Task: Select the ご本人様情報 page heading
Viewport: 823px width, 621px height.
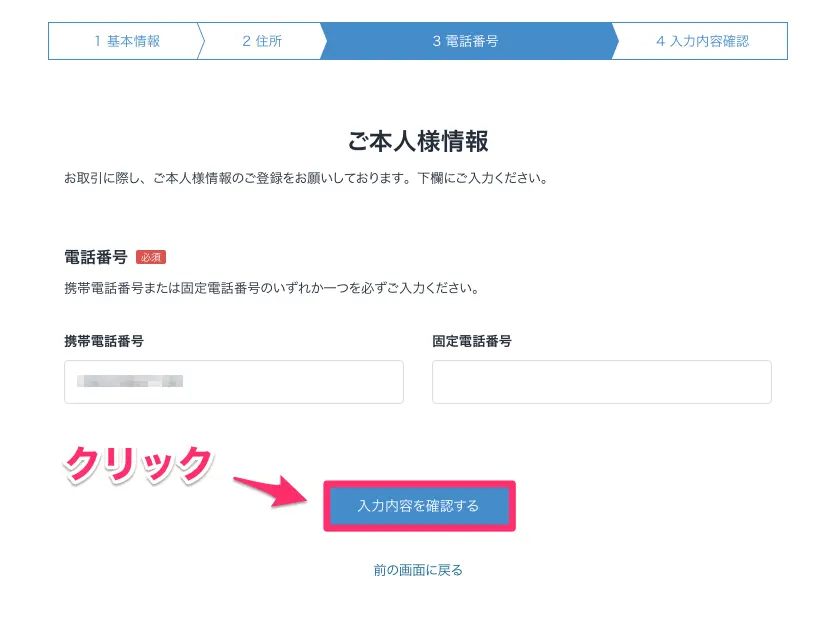Action: click(418, 142)
